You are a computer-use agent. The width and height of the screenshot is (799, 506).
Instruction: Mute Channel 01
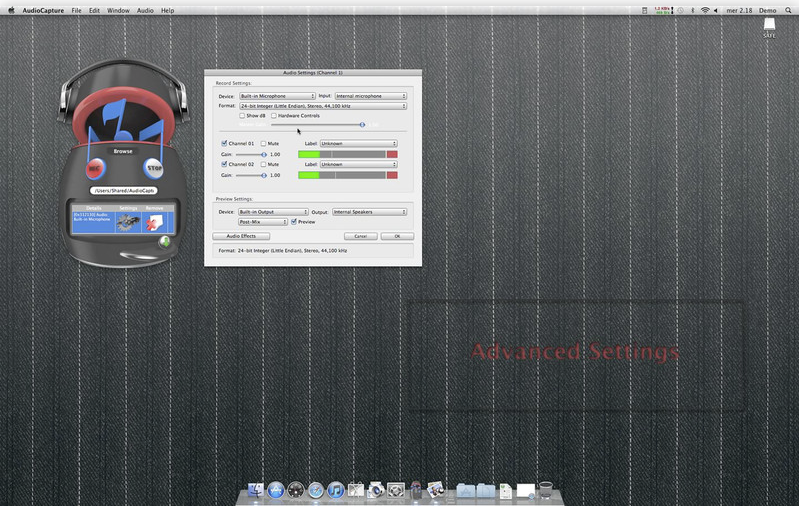(263, 144)
